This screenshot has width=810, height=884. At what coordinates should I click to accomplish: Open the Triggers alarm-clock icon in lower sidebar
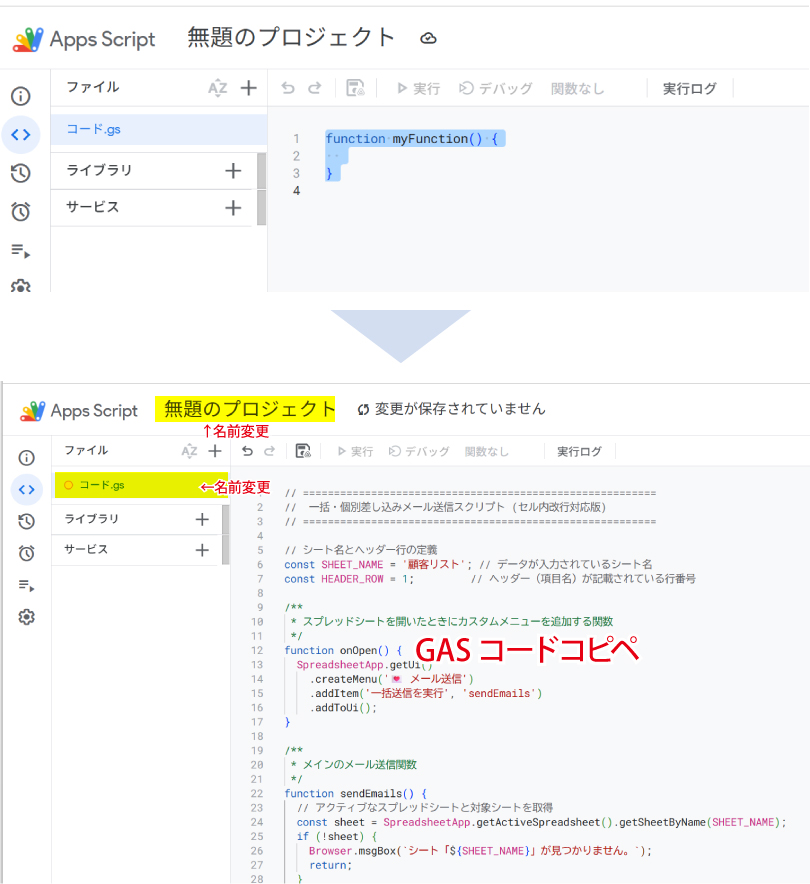pyautogui.click(x=27, y=553)
